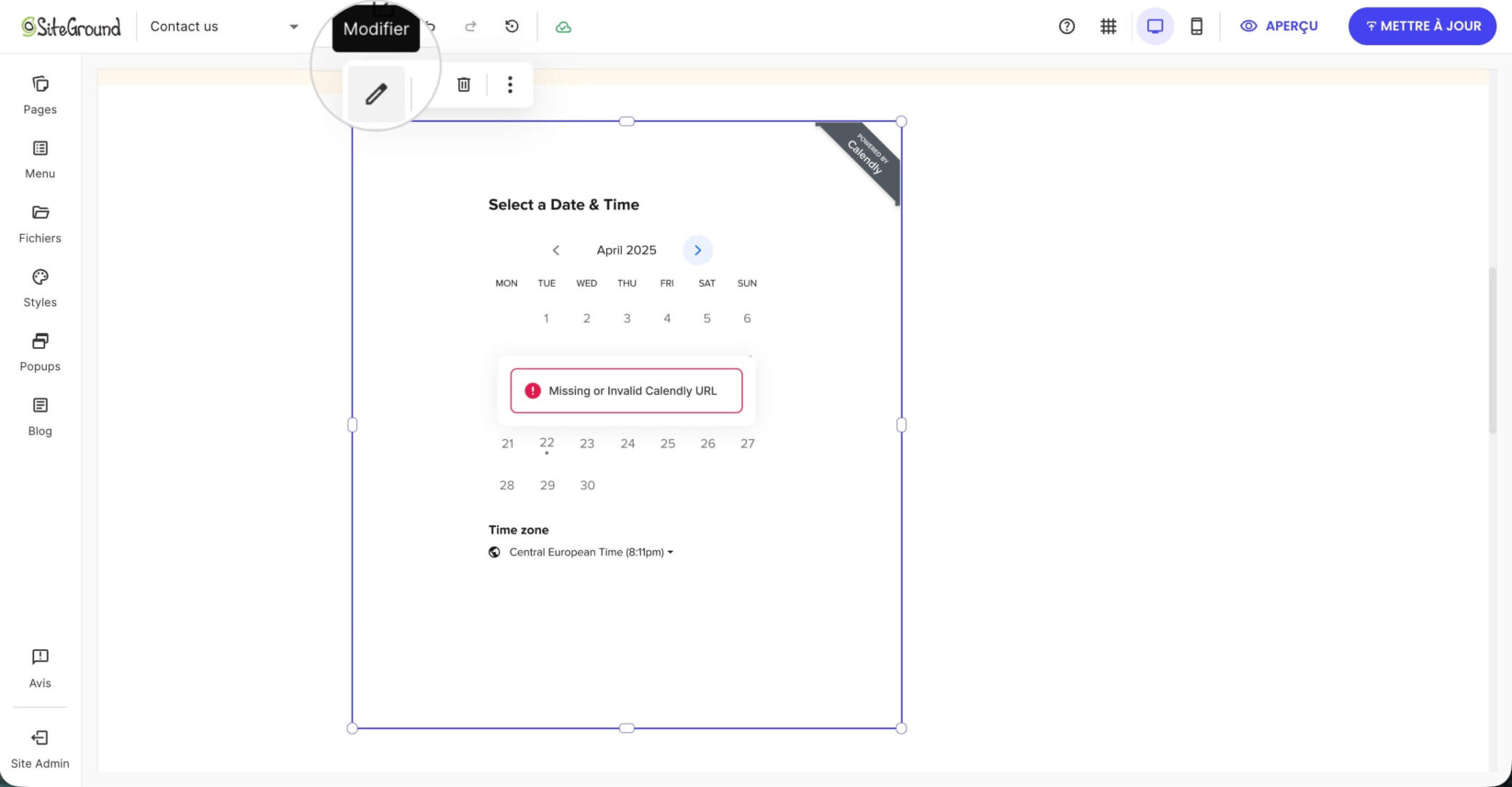Go to the next month in calendar
Viewport: 1512px width, 787px height.
click(x=697, y=250)
